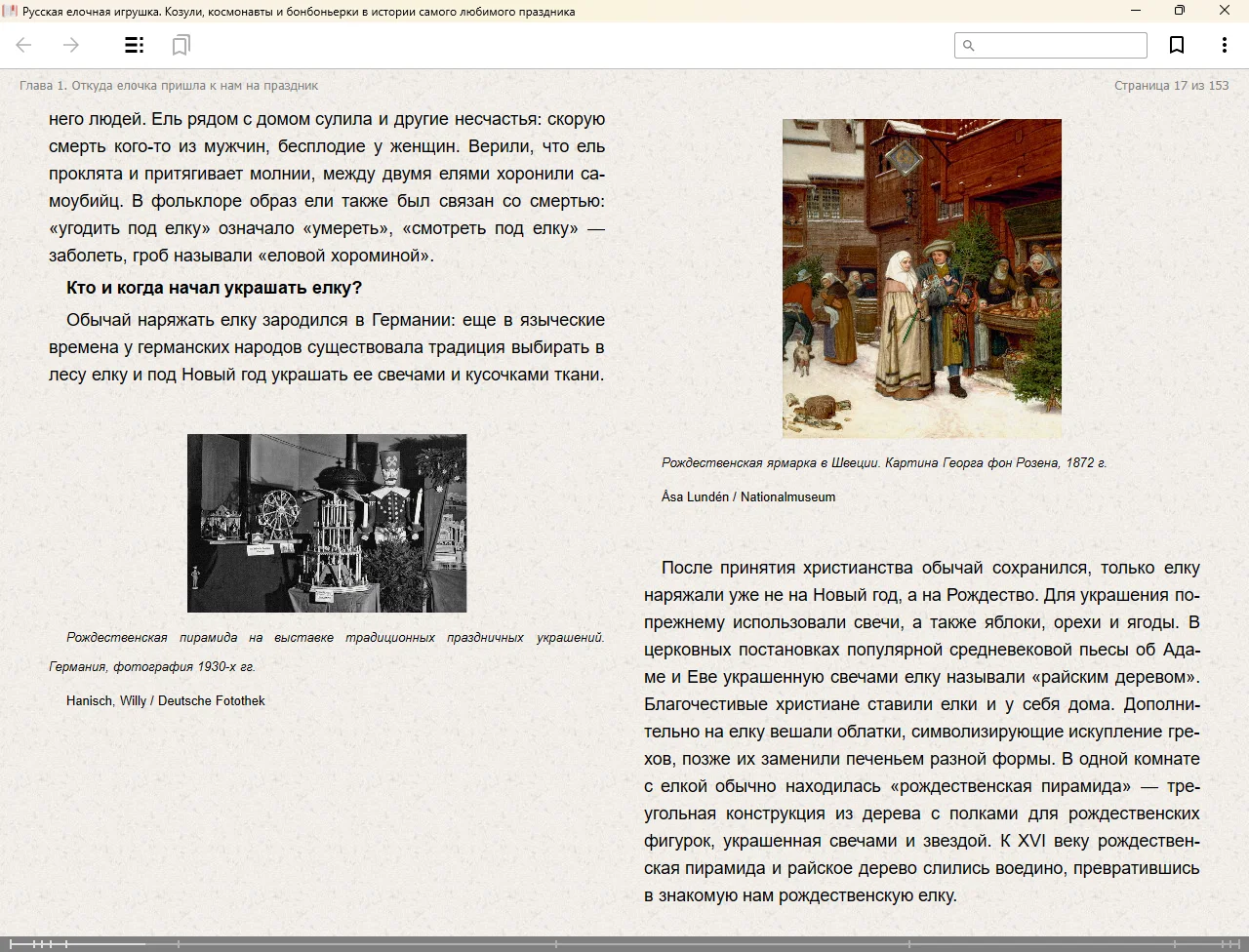1249x952 pixels.
Task: Restore down the reader window
Action: (x=1180, y=11)
